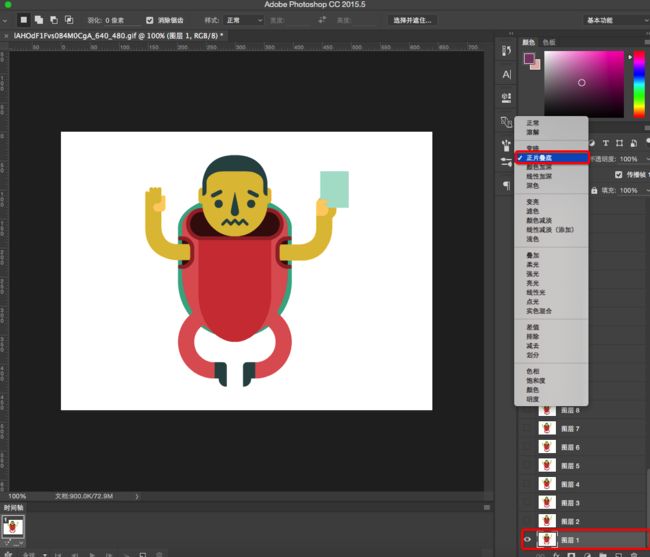
Task: Open the timeline looping options dropdown
Action: [34, 555]
